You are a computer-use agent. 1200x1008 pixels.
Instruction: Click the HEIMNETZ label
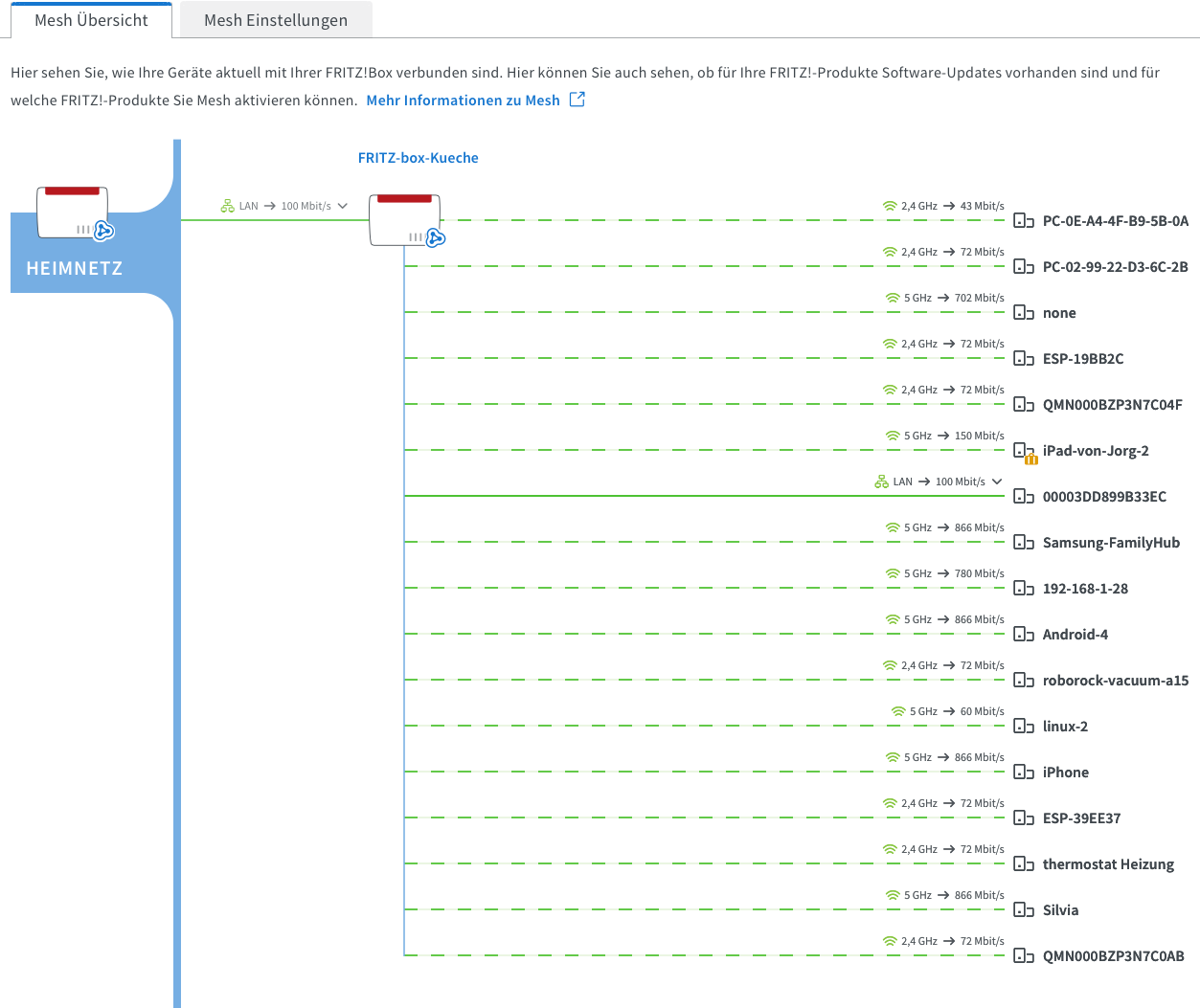75,269
